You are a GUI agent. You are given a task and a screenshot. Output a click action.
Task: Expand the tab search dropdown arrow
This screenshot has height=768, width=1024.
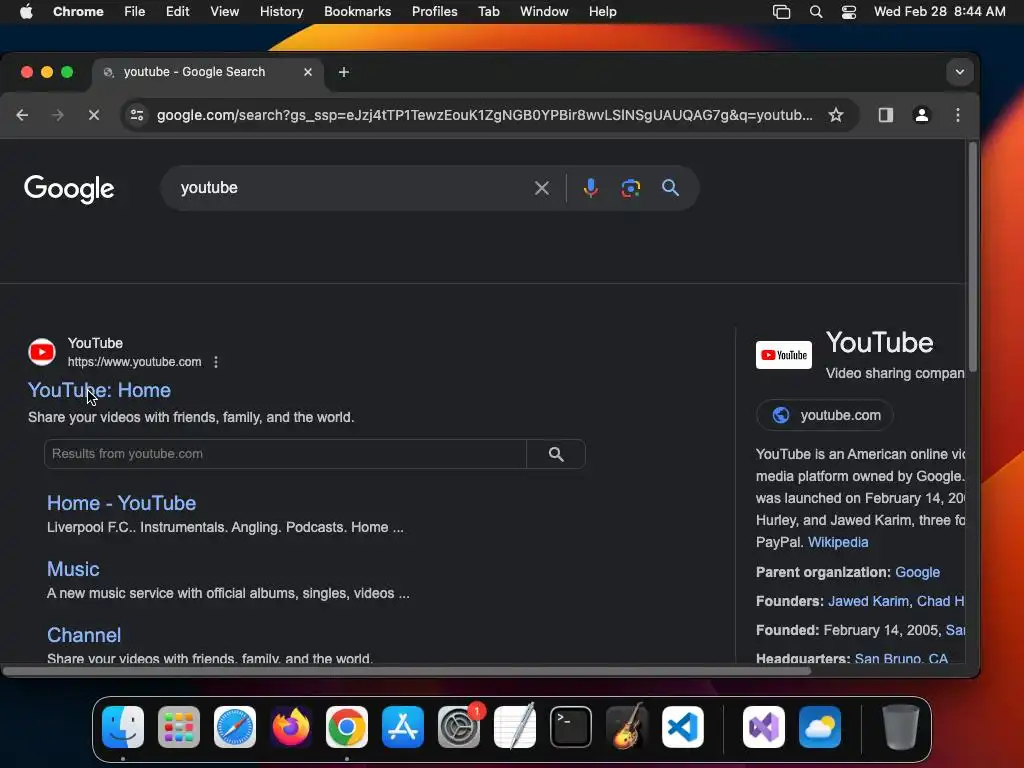(959, 72)
